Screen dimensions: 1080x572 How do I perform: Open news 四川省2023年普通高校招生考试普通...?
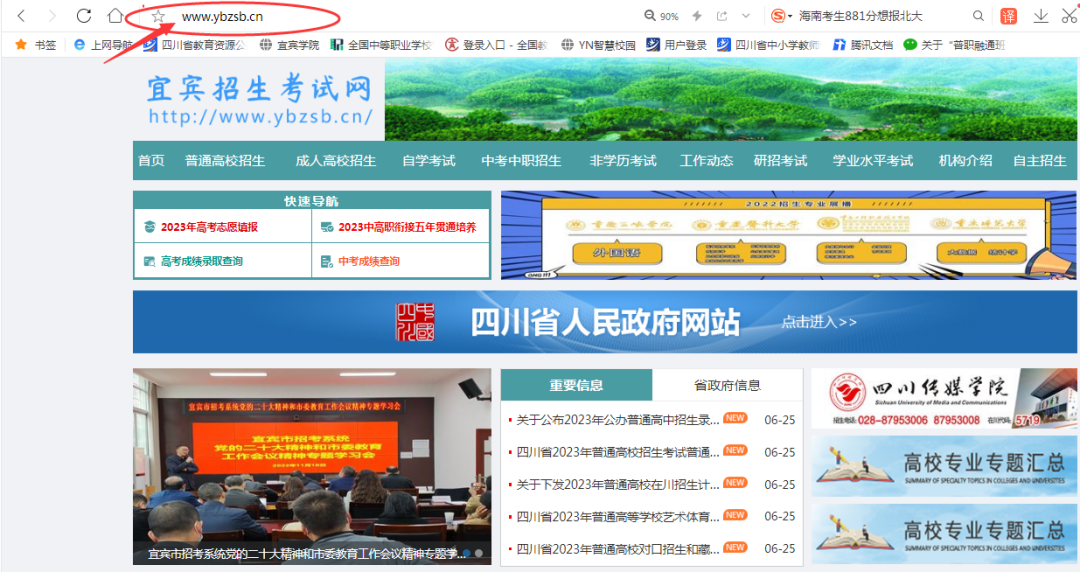click(x=618, y=452)
